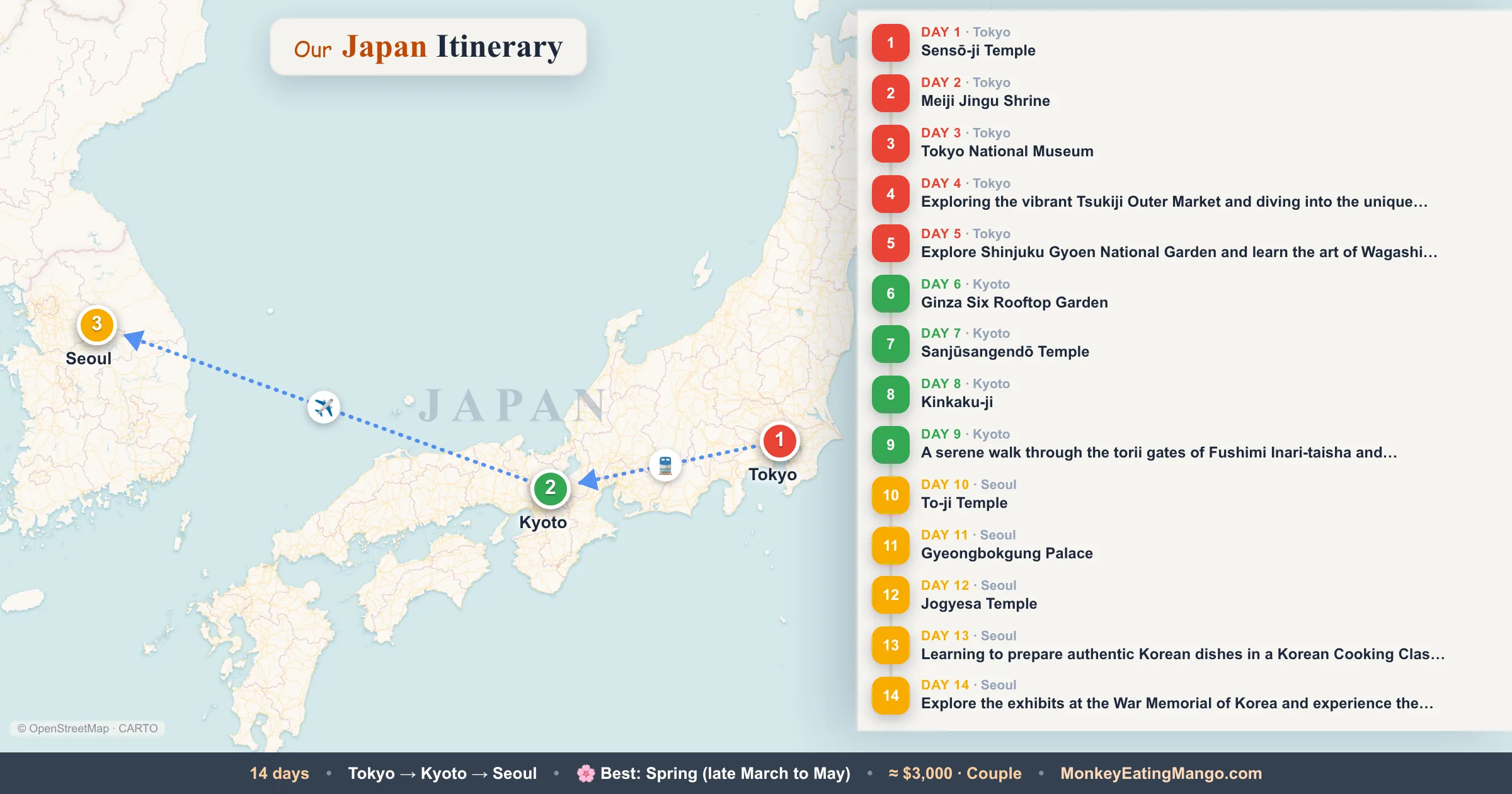Click the ≈ $3,000 · Couple budget text
The height and width of the screenshot is (794, 1512).
955,773
